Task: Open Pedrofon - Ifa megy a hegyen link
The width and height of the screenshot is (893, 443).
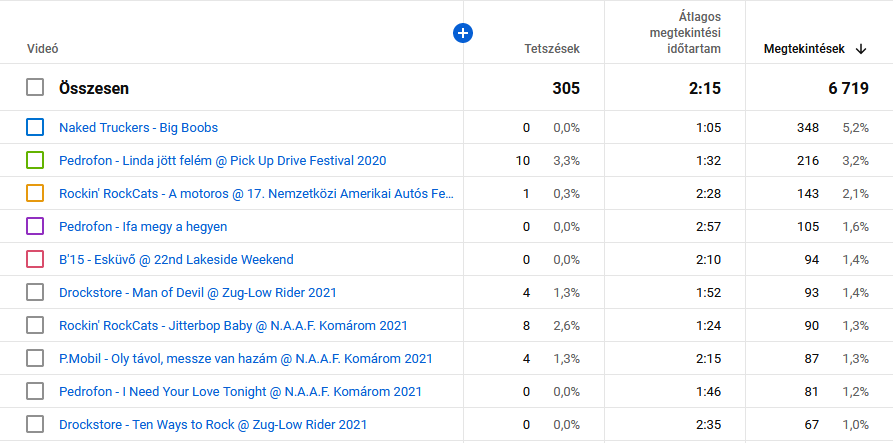Action: click(143, 226)
